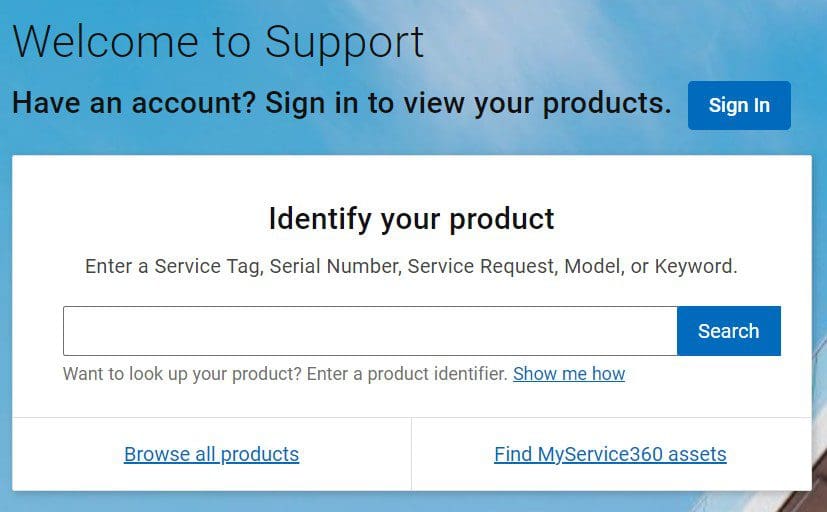Click the blue Sign In button
The width and height of the screenshot is (827, 512).
point(739,105)
